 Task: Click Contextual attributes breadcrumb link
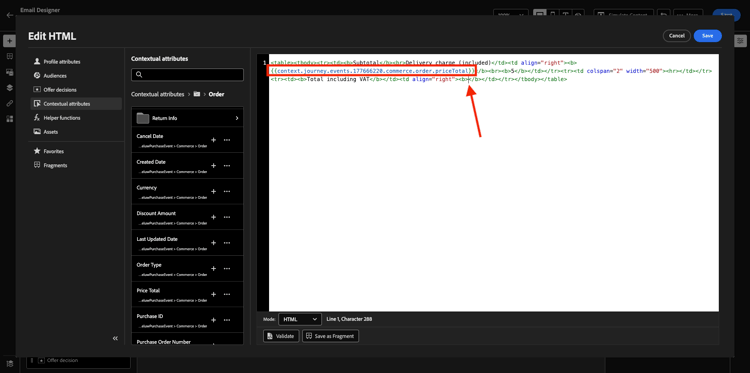coord(157,95)
